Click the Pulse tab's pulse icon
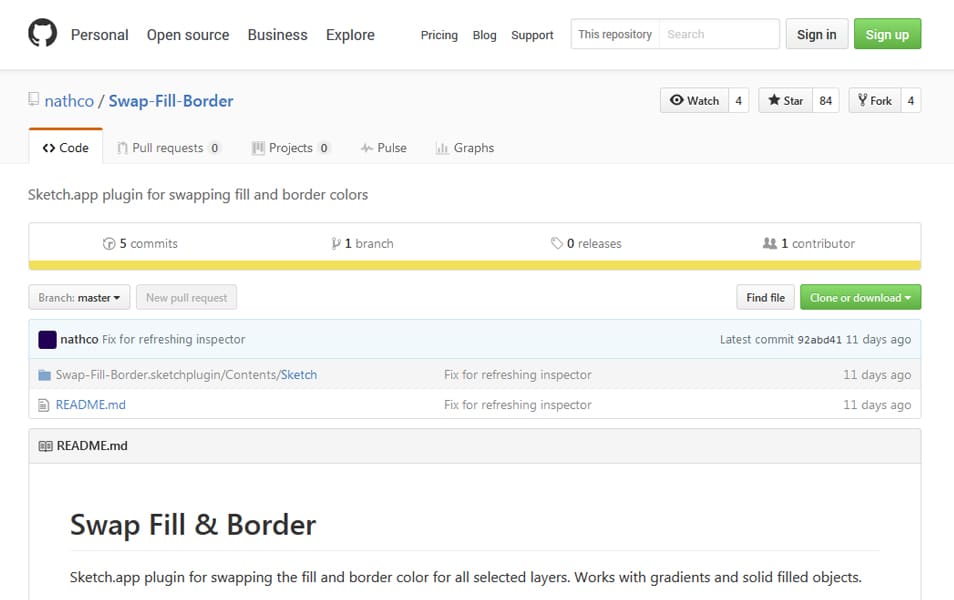The image size is (954, 600). tap(366, 148)
